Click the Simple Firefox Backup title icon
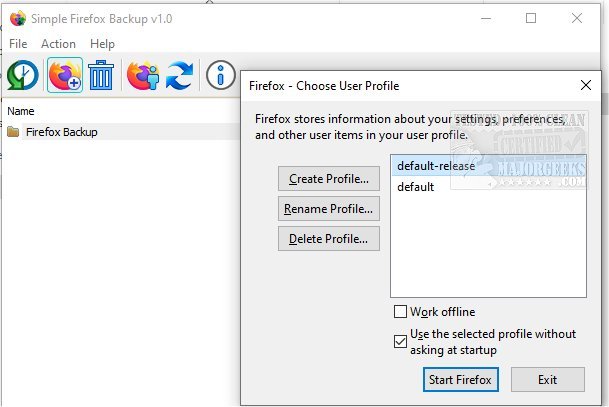The height and width of the screenshot is (407, 609). [17, 19]
